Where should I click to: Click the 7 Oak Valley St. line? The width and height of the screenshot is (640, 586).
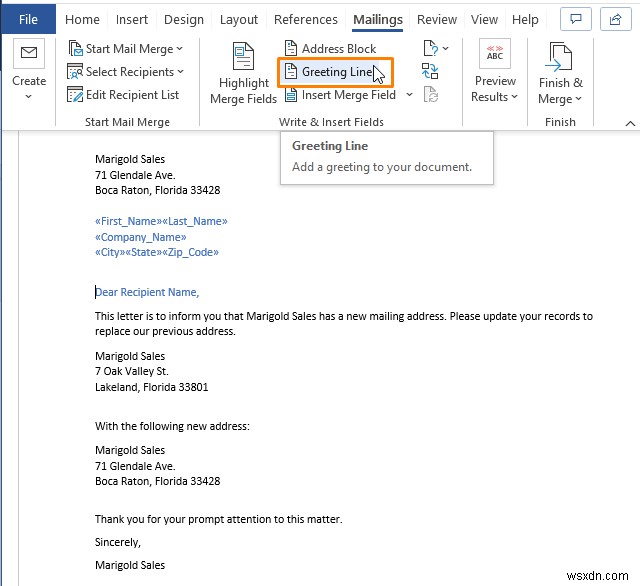[x=132, y=371]
